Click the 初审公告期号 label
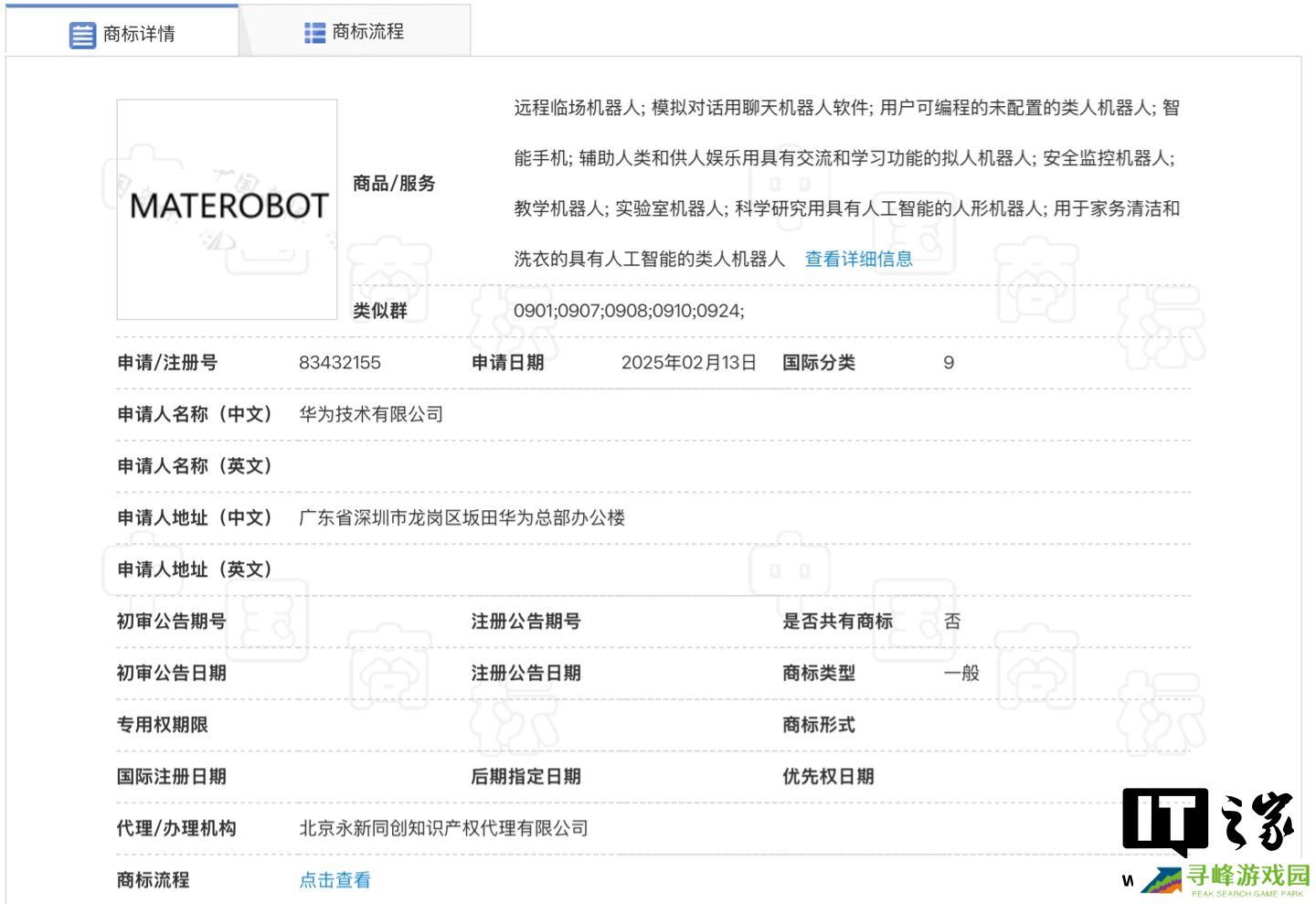This screenshot has width=1316, height=904. point(171,622)
